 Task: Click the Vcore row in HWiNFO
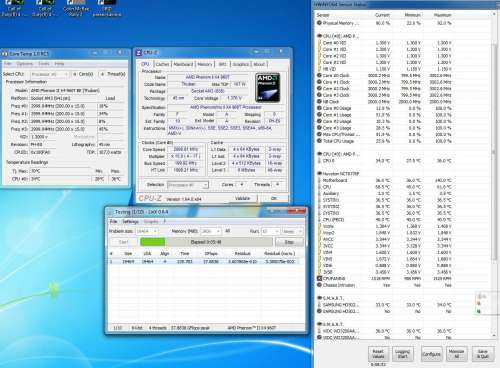(x=385, y=226)
